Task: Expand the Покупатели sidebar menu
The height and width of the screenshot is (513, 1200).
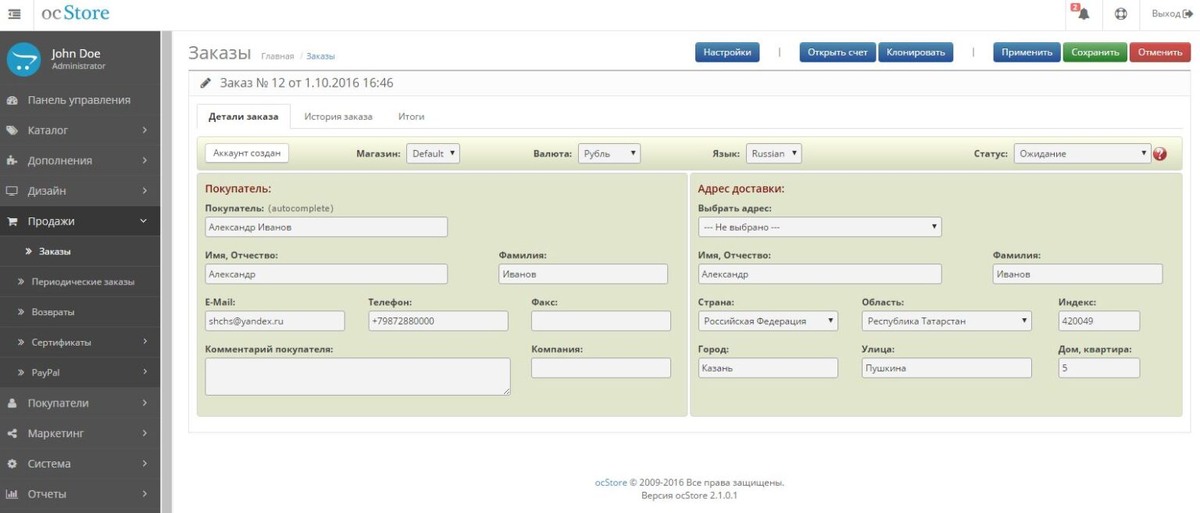Action: coord(80,403)
